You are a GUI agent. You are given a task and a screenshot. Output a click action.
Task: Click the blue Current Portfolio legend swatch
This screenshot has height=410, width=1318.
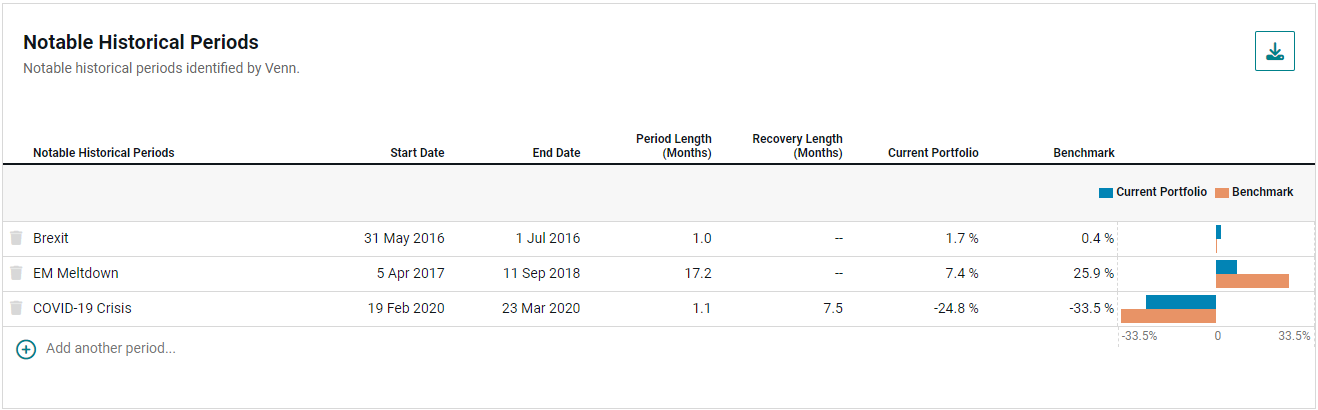1105,192
